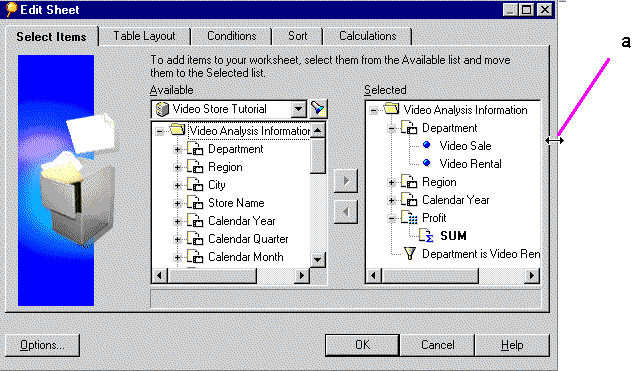Image resolution: width=635 pixels, height=371 pixels.
Task: Select the SUM item under Profit
Action: click(x=453, y=236)
